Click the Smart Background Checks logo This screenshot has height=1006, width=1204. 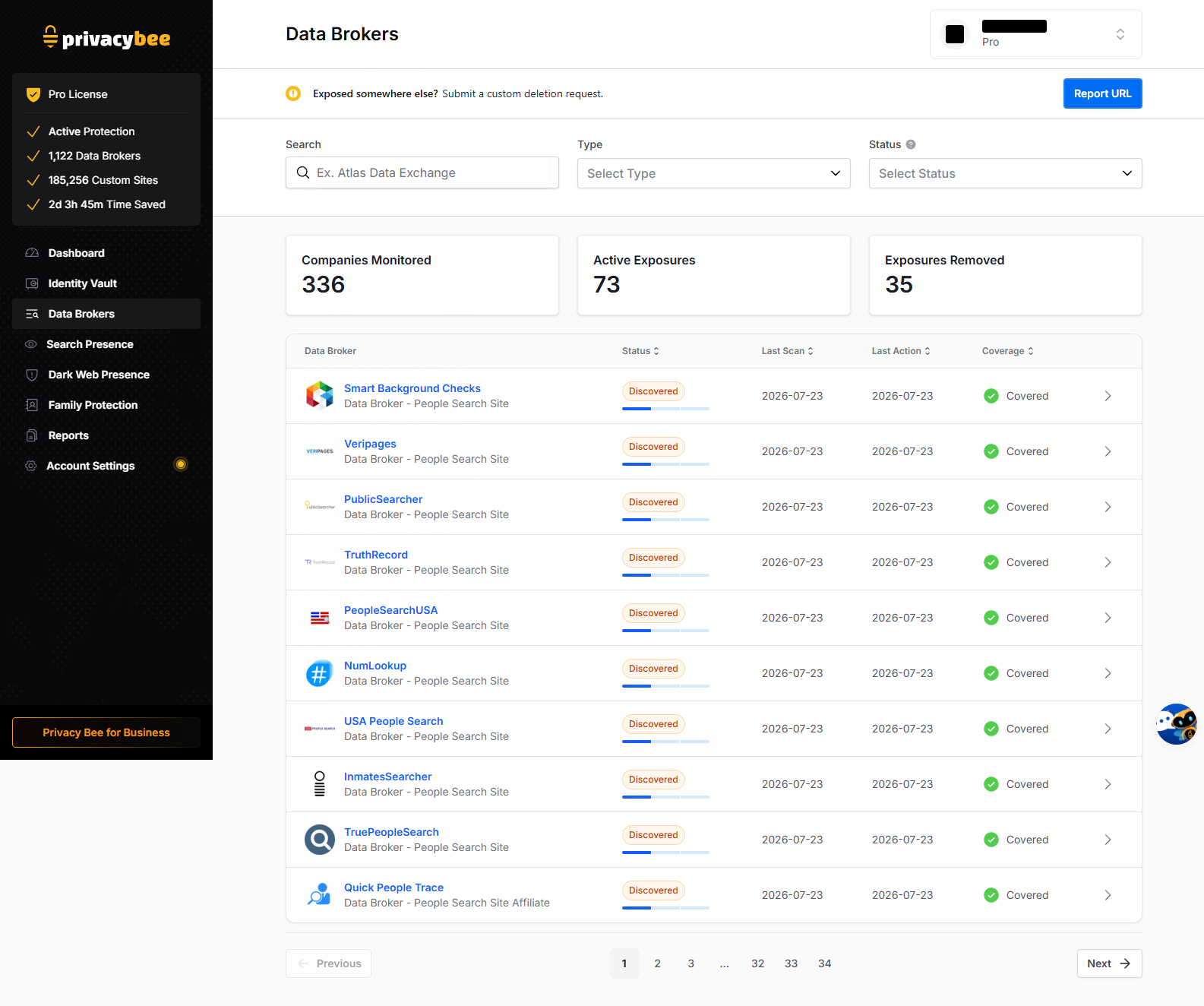(x=320, y=395)
